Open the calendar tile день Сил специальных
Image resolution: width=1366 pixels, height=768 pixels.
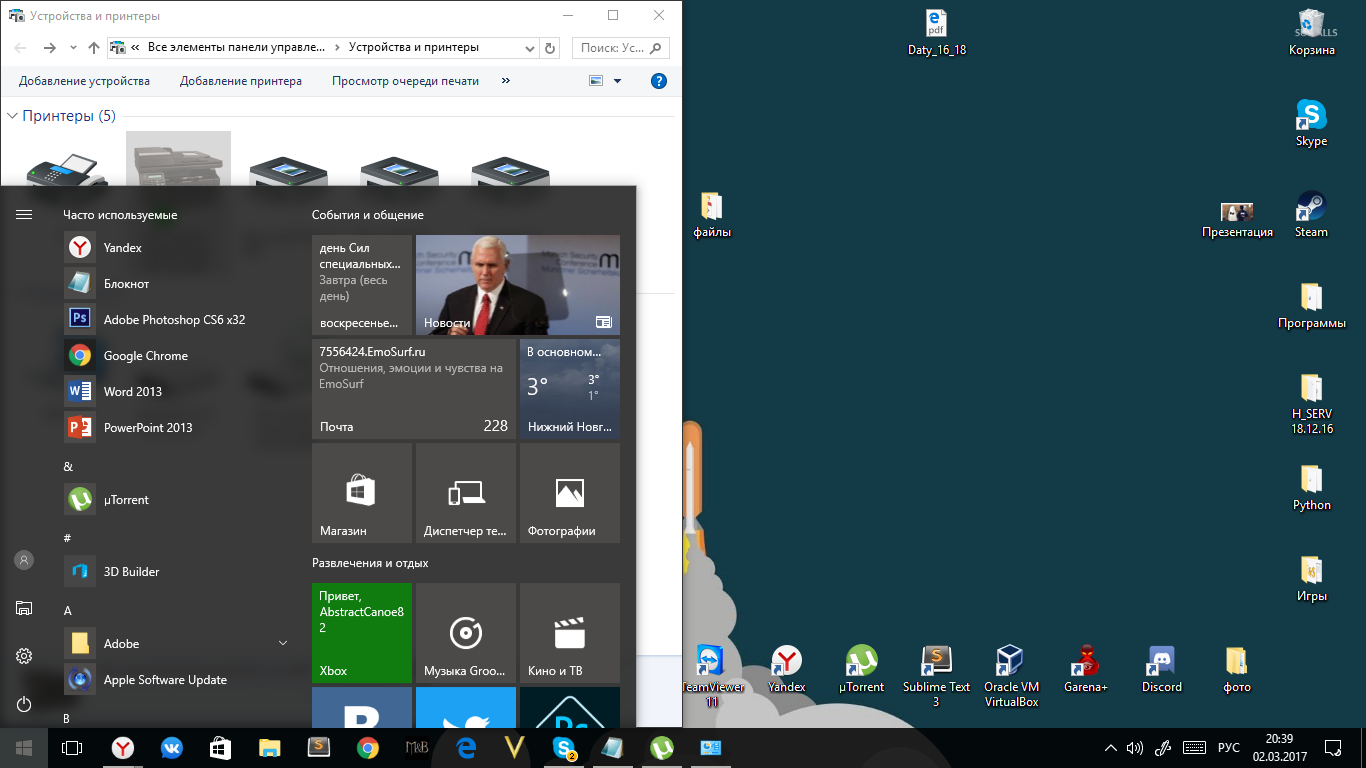click(x=362, y=285)
